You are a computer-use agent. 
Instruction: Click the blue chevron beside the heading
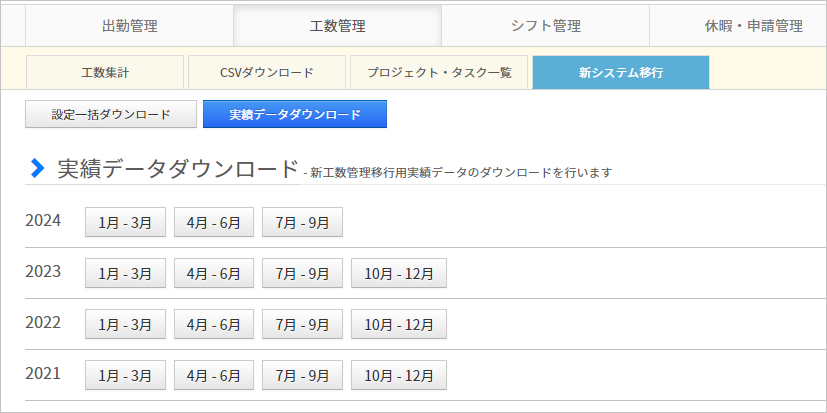(x=37, y=168)
